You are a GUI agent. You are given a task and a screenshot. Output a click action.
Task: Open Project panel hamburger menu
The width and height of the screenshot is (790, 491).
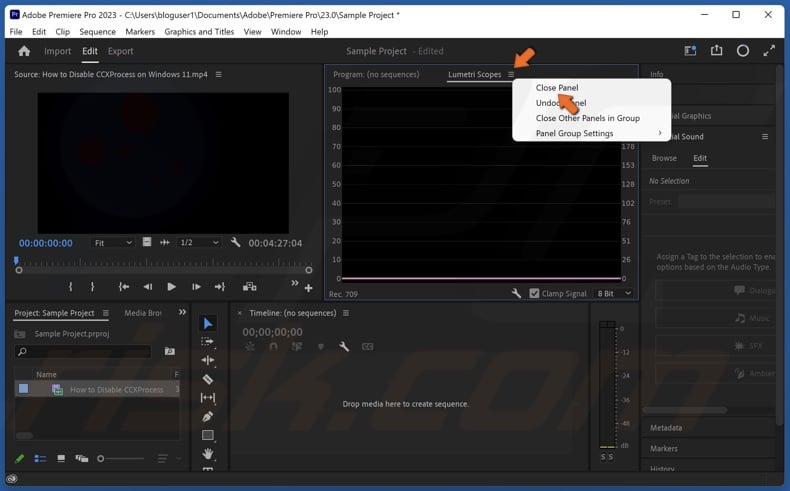pos(105,313)
